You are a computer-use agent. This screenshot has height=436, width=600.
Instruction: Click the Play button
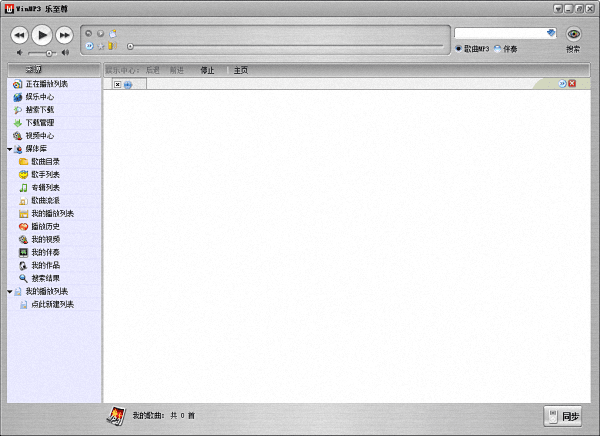[42, 34]
